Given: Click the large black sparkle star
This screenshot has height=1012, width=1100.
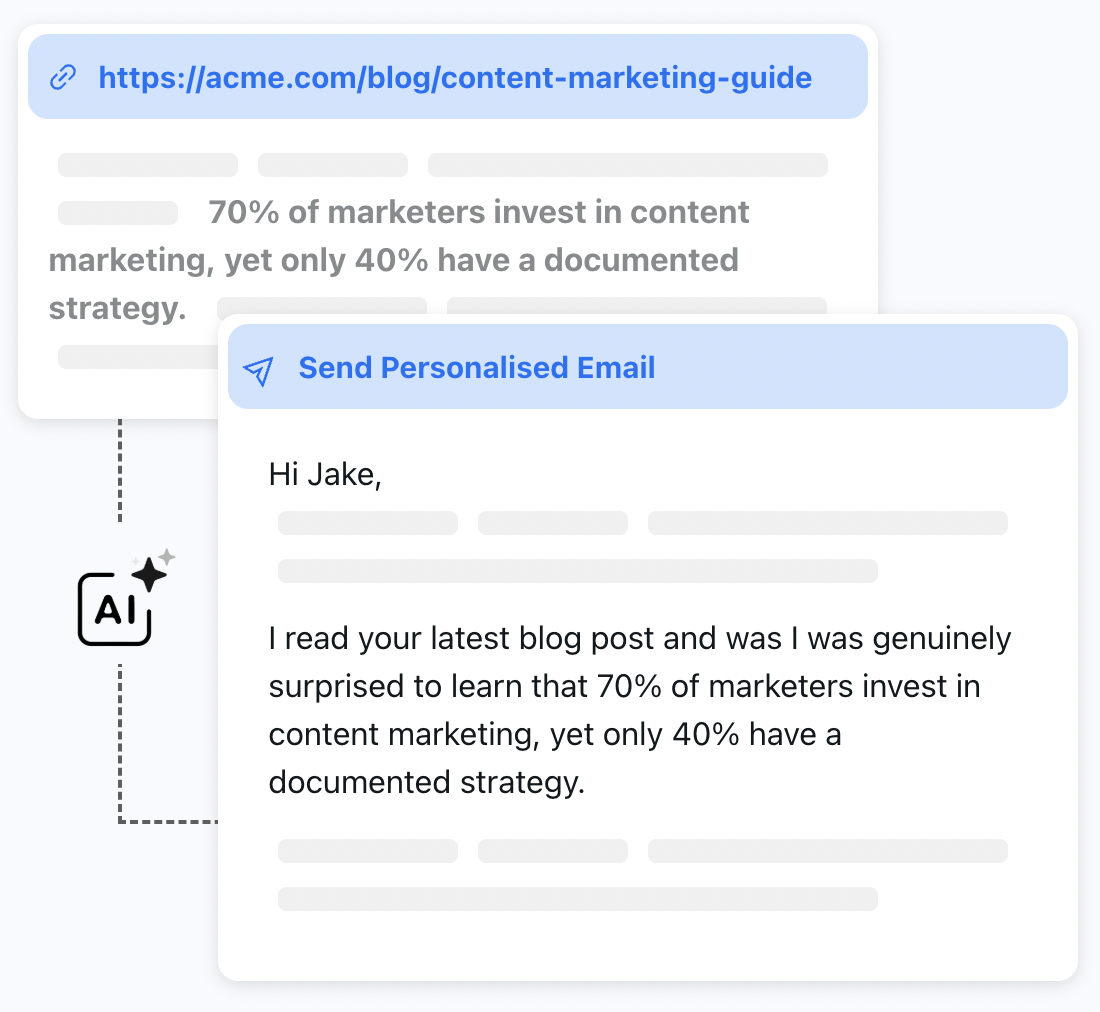Looking at the screenshot, I should coord(149,574).
